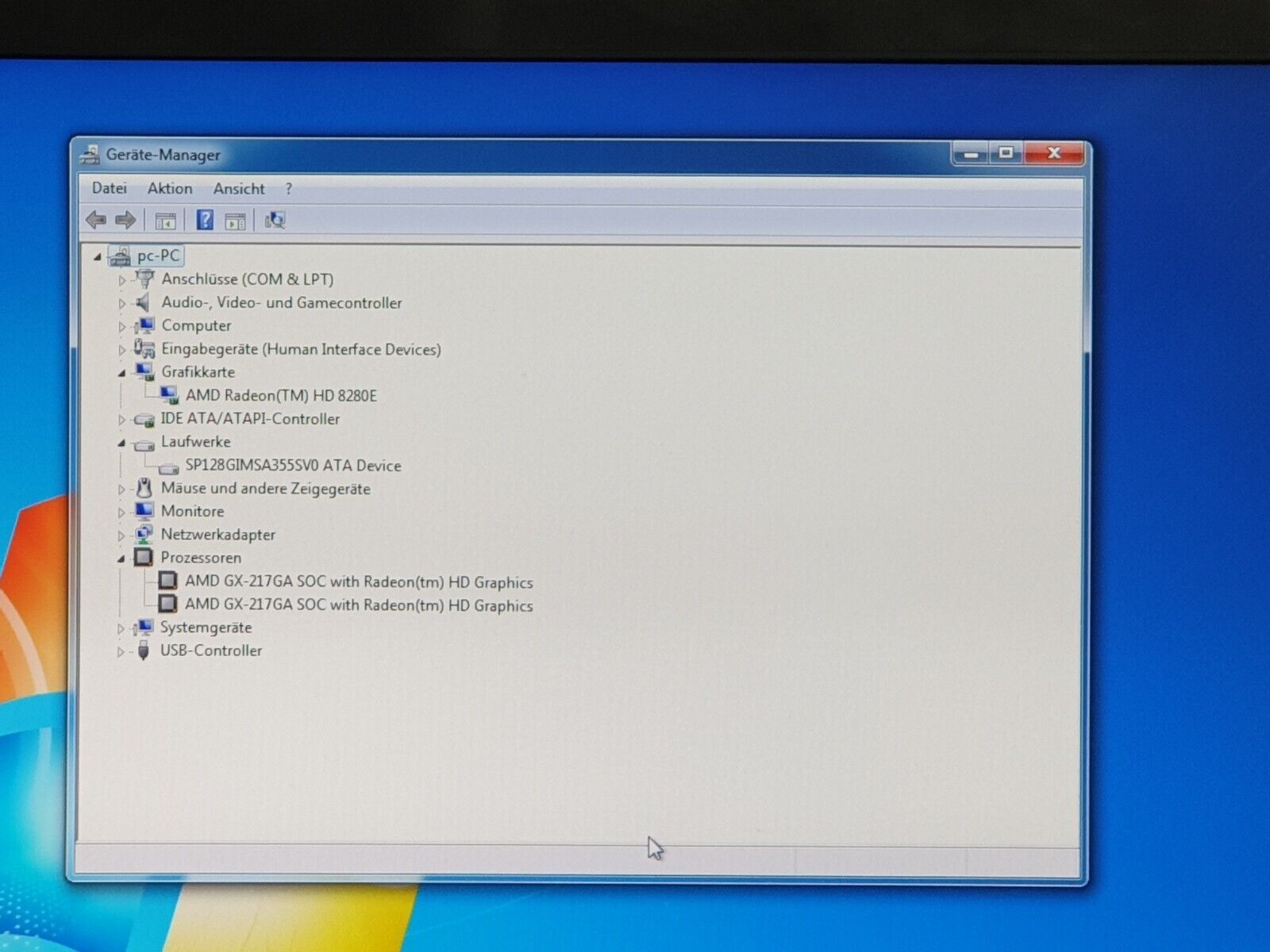
Task: Click the action pane toolbar icon
Action: pyautogui.click(x=236, y=221)
